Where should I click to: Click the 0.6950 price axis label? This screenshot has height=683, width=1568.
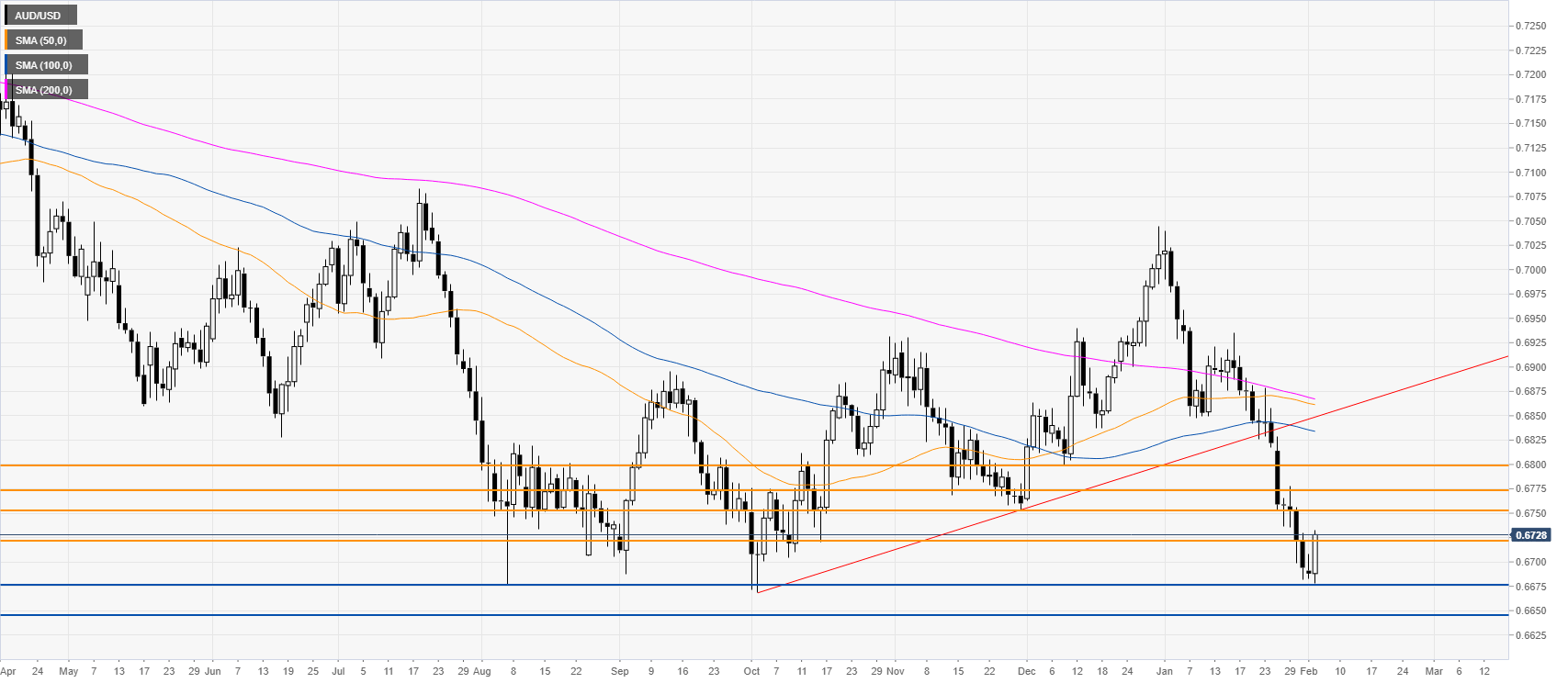(x=1531, y=319)
